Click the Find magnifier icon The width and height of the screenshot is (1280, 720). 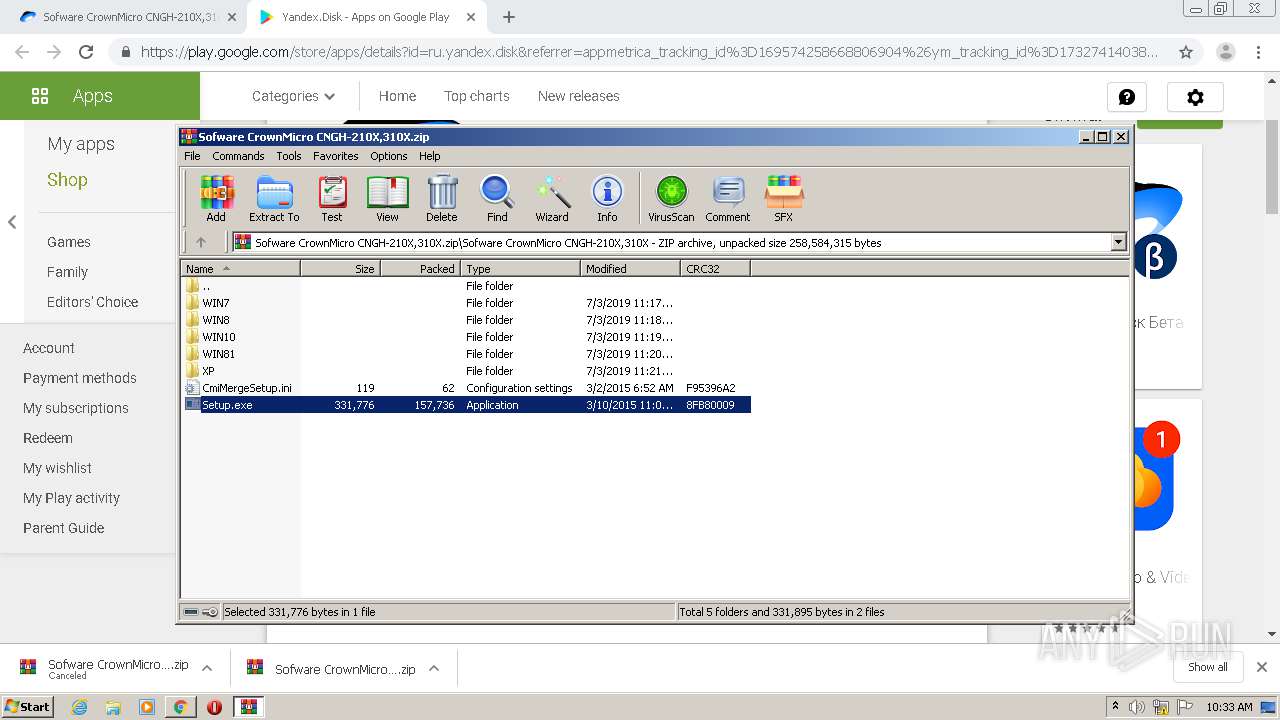pyautogui.click(x=497, y=198)
